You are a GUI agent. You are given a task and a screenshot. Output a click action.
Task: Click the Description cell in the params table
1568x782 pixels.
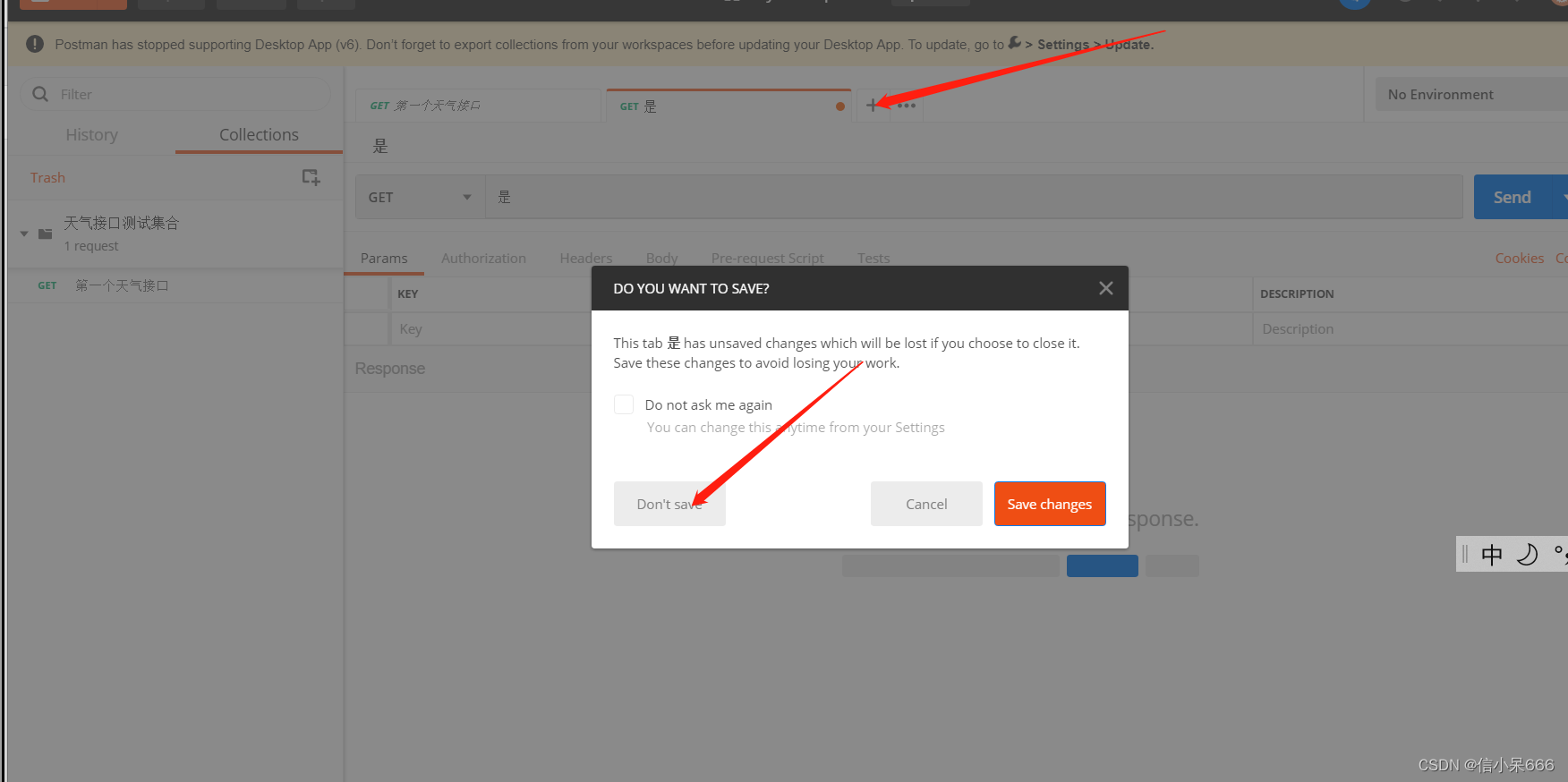(1410, 328)
